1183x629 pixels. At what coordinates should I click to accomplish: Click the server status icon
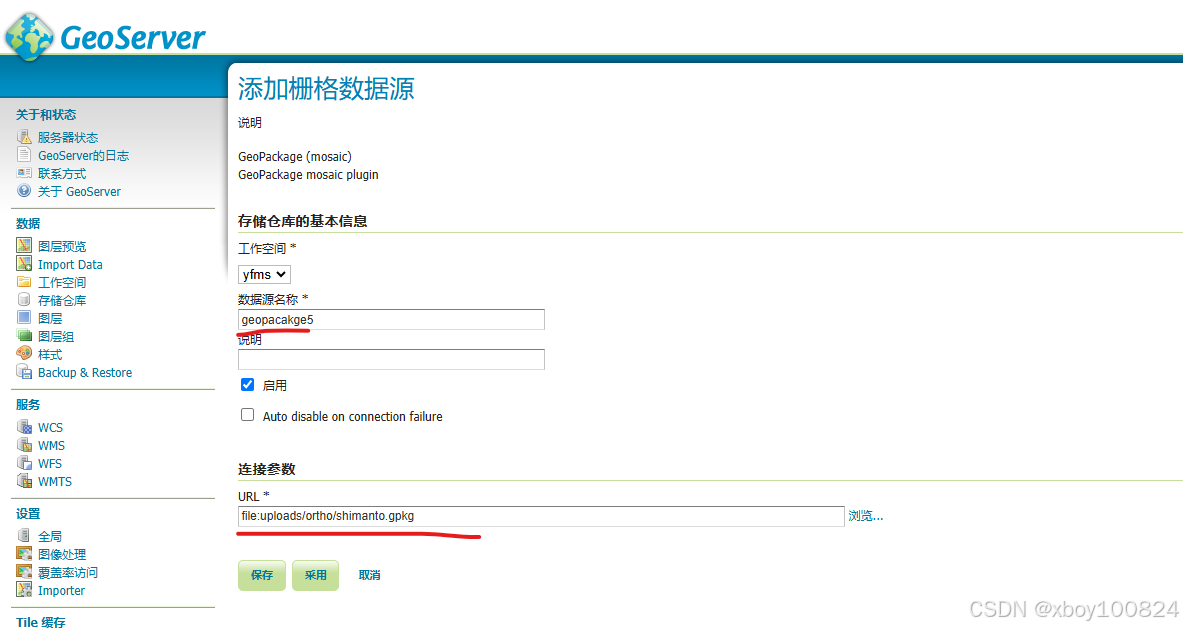[24, 137]
